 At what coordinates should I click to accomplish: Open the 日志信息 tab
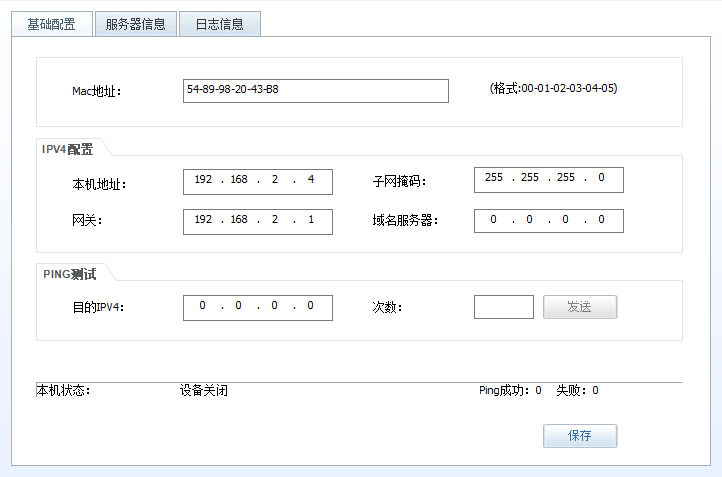click(220, 24)
